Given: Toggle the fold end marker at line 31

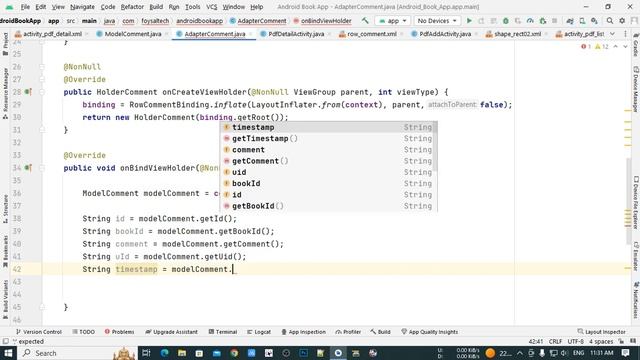Looking at the screenshot, I should [42, 130].
